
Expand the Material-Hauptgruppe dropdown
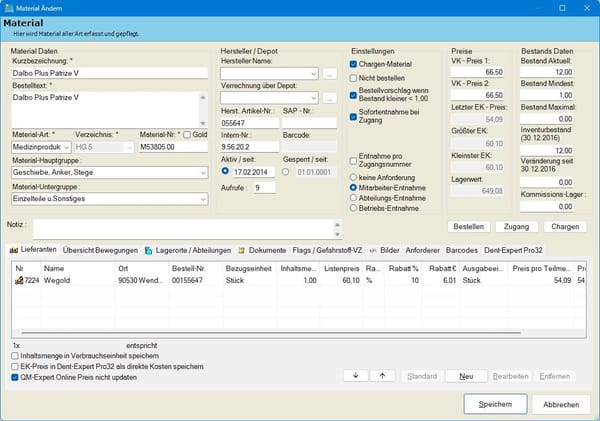coord(203,173)
